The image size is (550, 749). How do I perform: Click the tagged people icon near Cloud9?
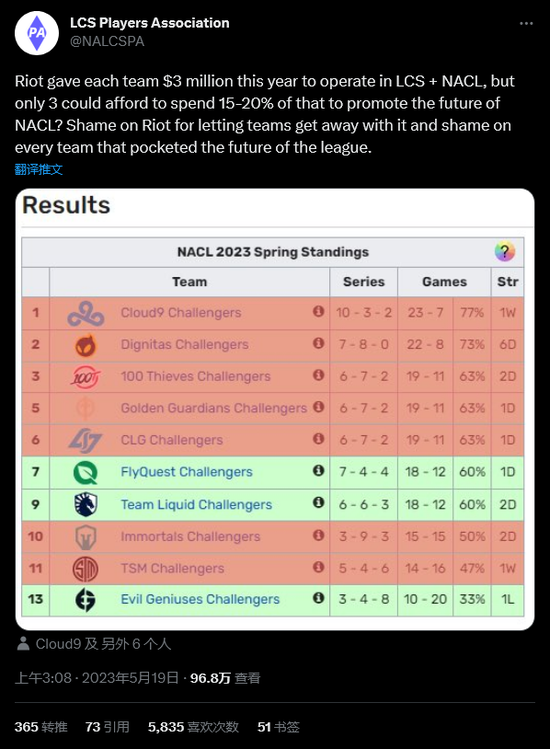pos(23,643)
